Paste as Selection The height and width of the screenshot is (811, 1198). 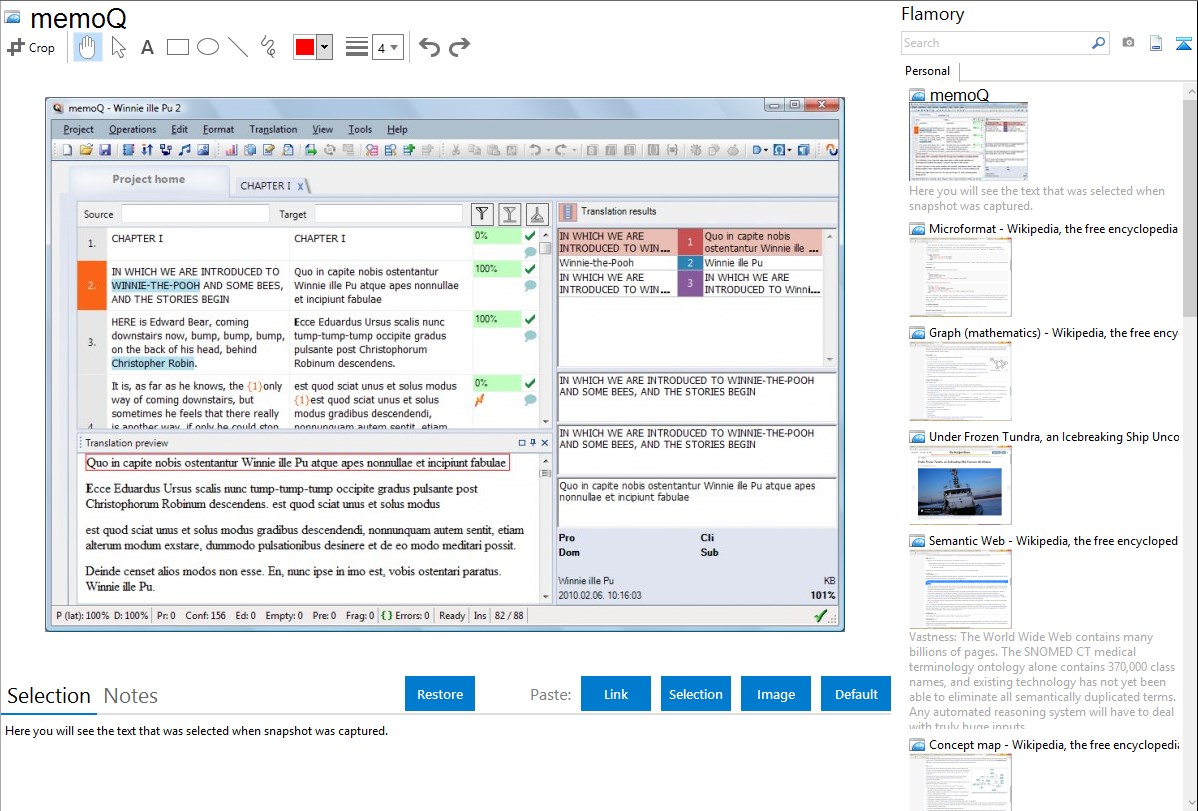click(696, 694)
